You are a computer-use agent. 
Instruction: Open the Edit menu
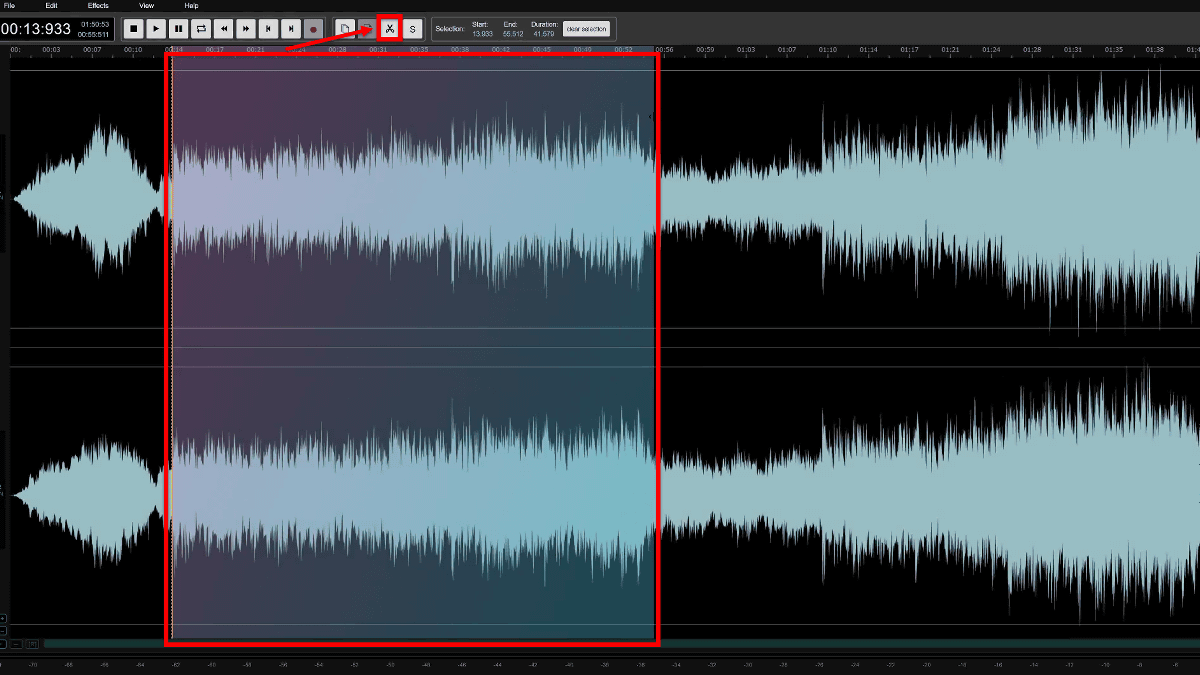[x=52, y=6]
